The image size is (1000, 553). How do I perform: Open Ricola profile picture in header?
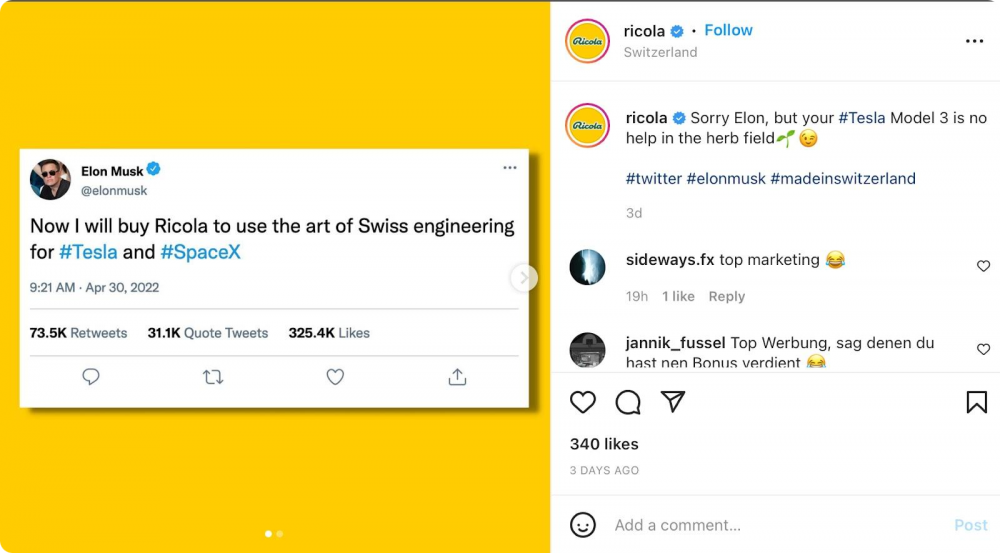587,41
